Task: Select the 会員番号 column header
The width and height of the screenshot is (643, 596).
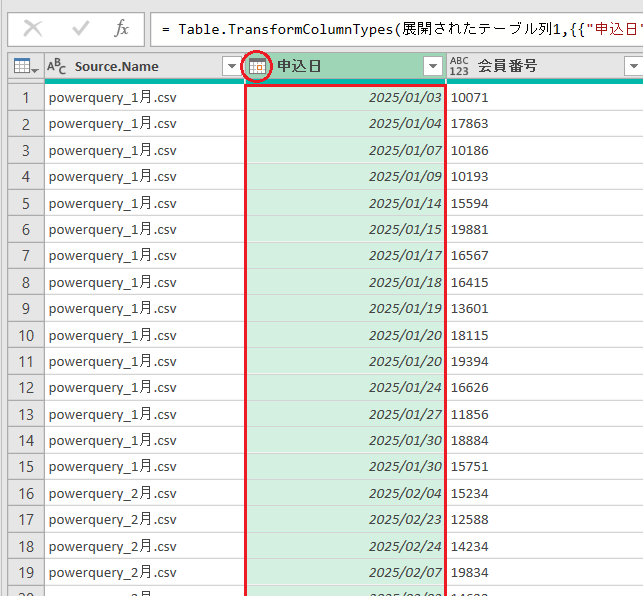Action: (545, 66)
